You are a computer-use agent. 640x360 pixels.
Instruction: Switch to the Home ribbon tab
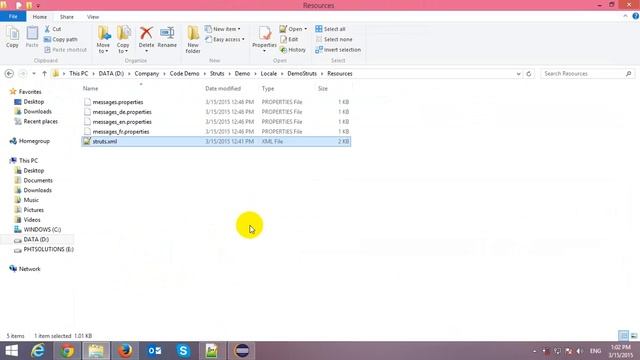point(40,17)
